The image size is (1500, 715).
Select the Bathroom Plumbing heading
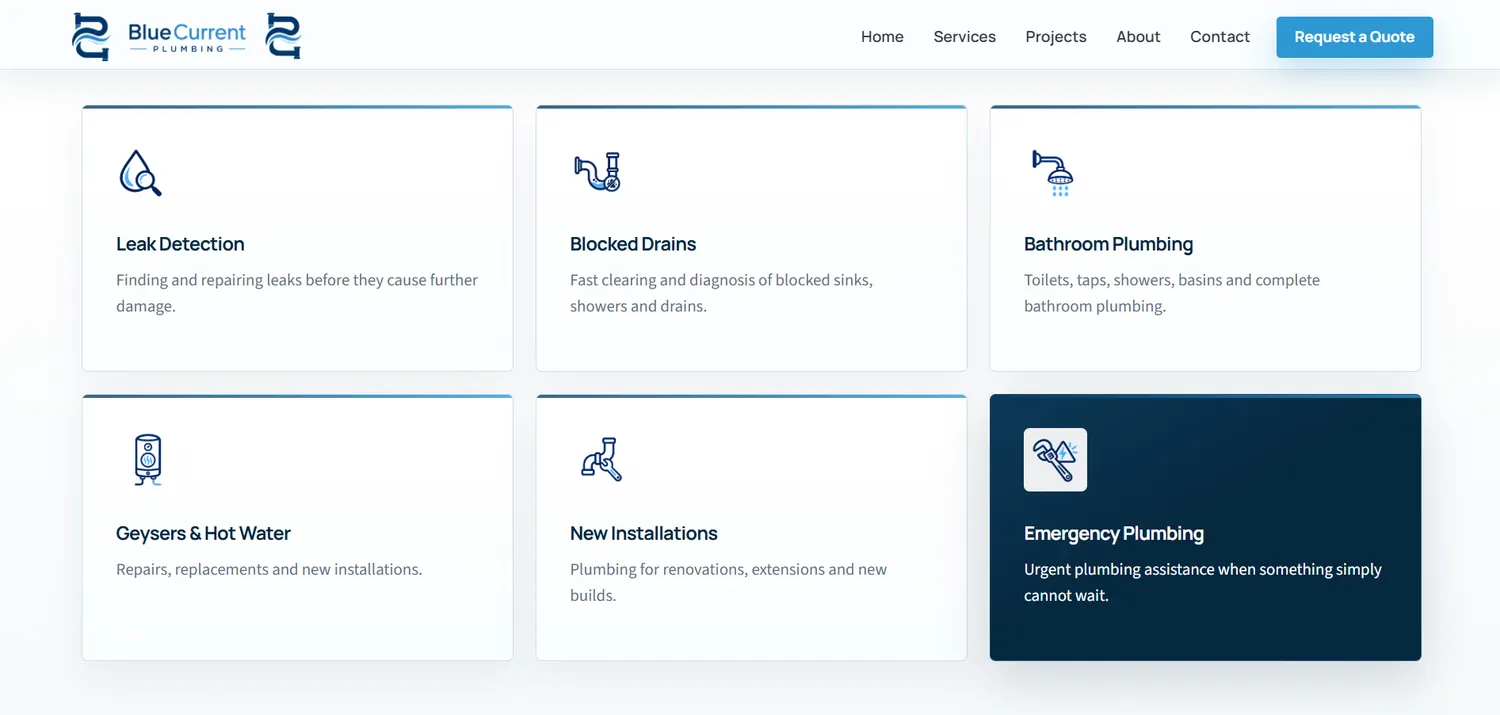click(1108, 244)
